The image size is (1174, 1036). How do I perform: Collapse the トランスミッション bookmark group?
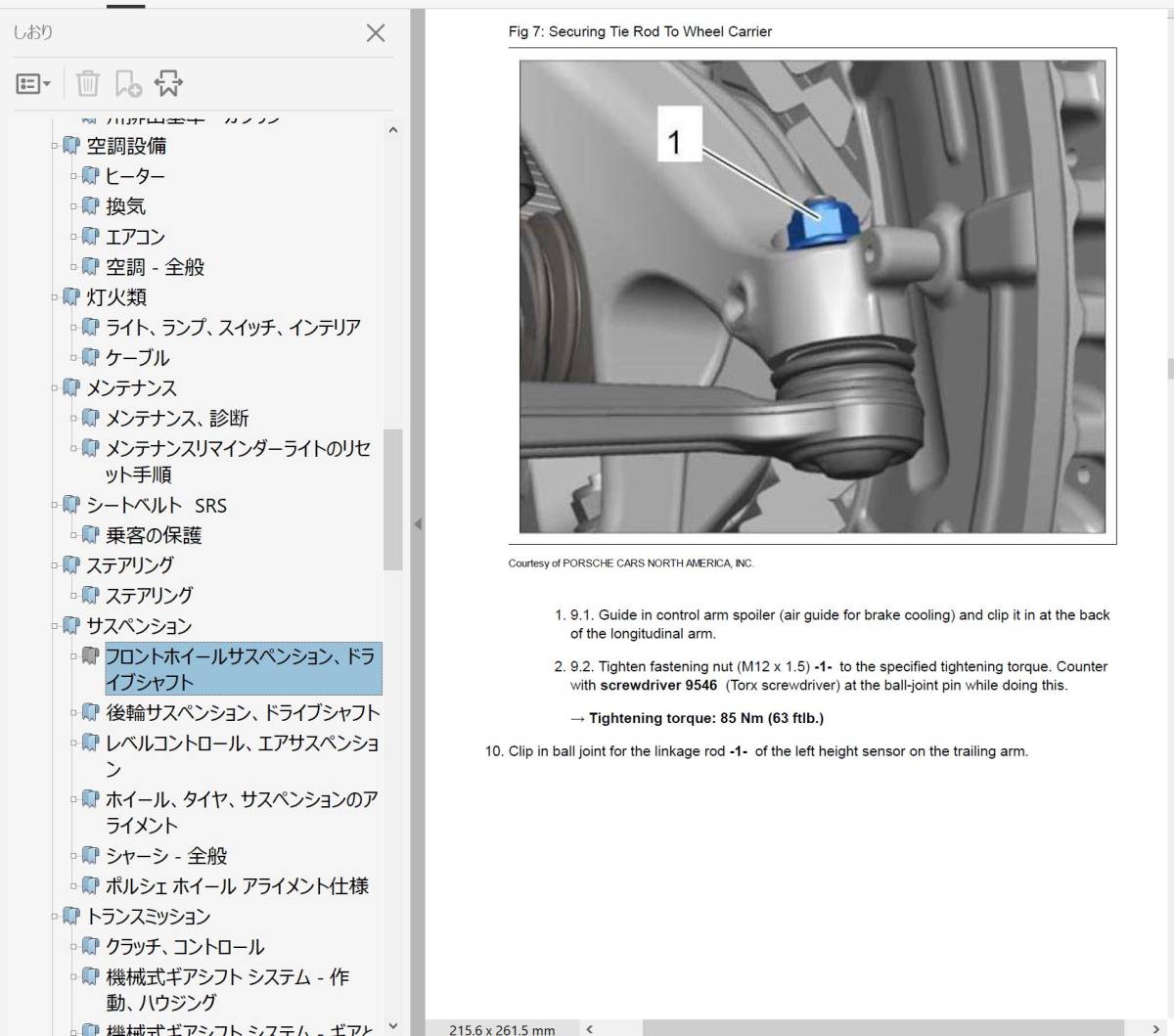55,917
